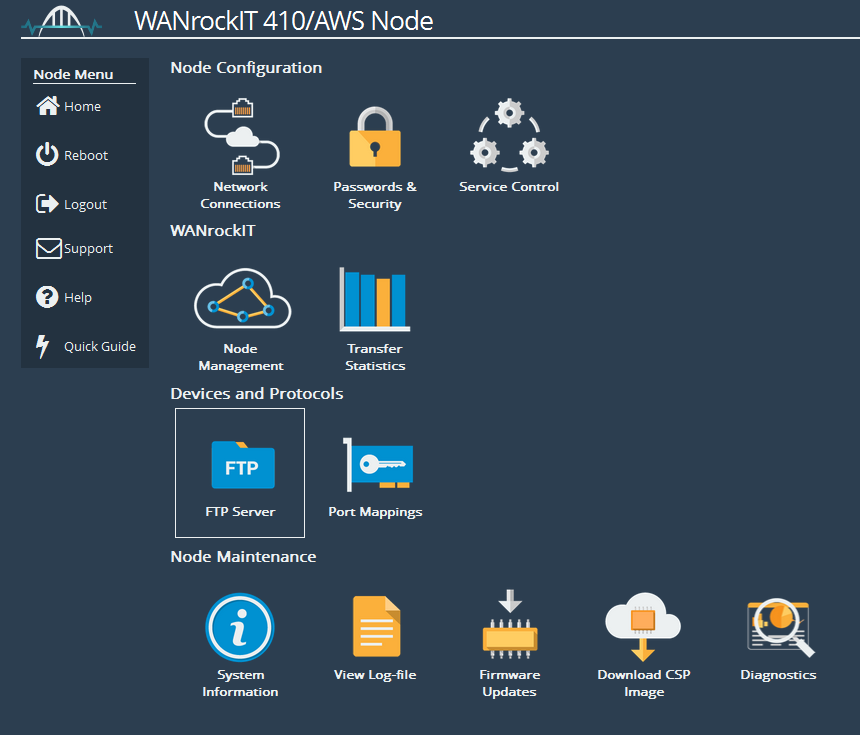Click the Quick Guide lightning icon
The image size is (860, 735).
click(x=42, y=346)
